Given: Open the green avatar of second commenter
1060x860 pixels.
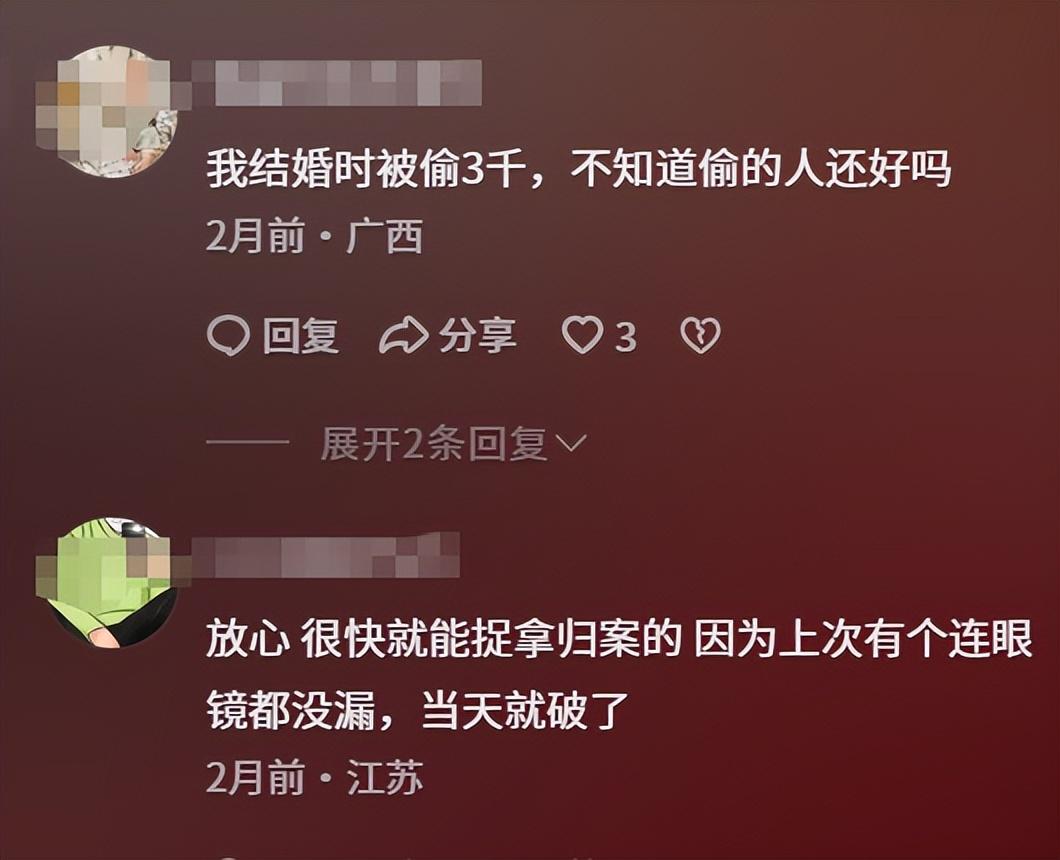Looking at the screenshot, I should click(x=106, y=583).
